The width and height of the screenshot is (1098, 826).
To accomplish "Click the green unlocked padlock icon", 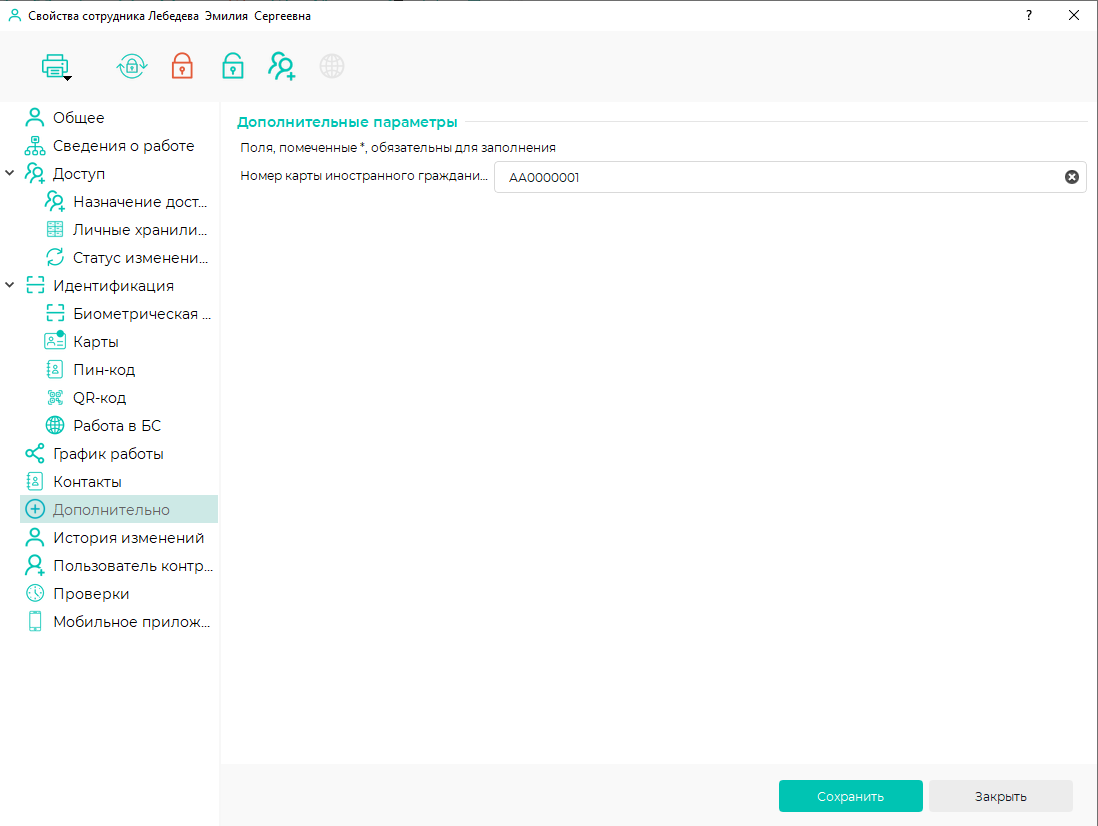I will point(232,67).
